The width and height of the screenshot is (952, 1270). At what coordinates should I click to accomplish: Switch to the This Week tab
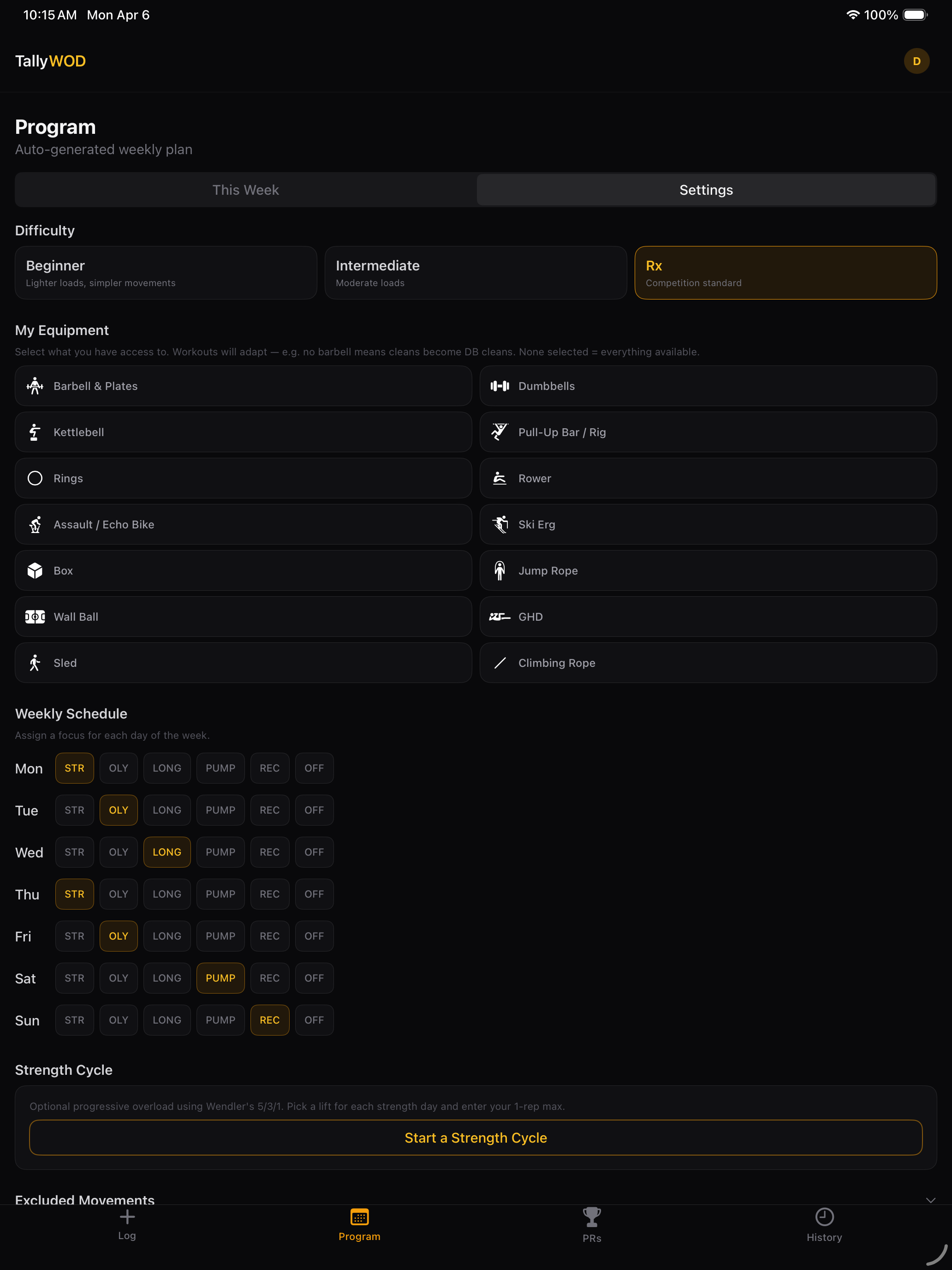click(x=245, y=190)
